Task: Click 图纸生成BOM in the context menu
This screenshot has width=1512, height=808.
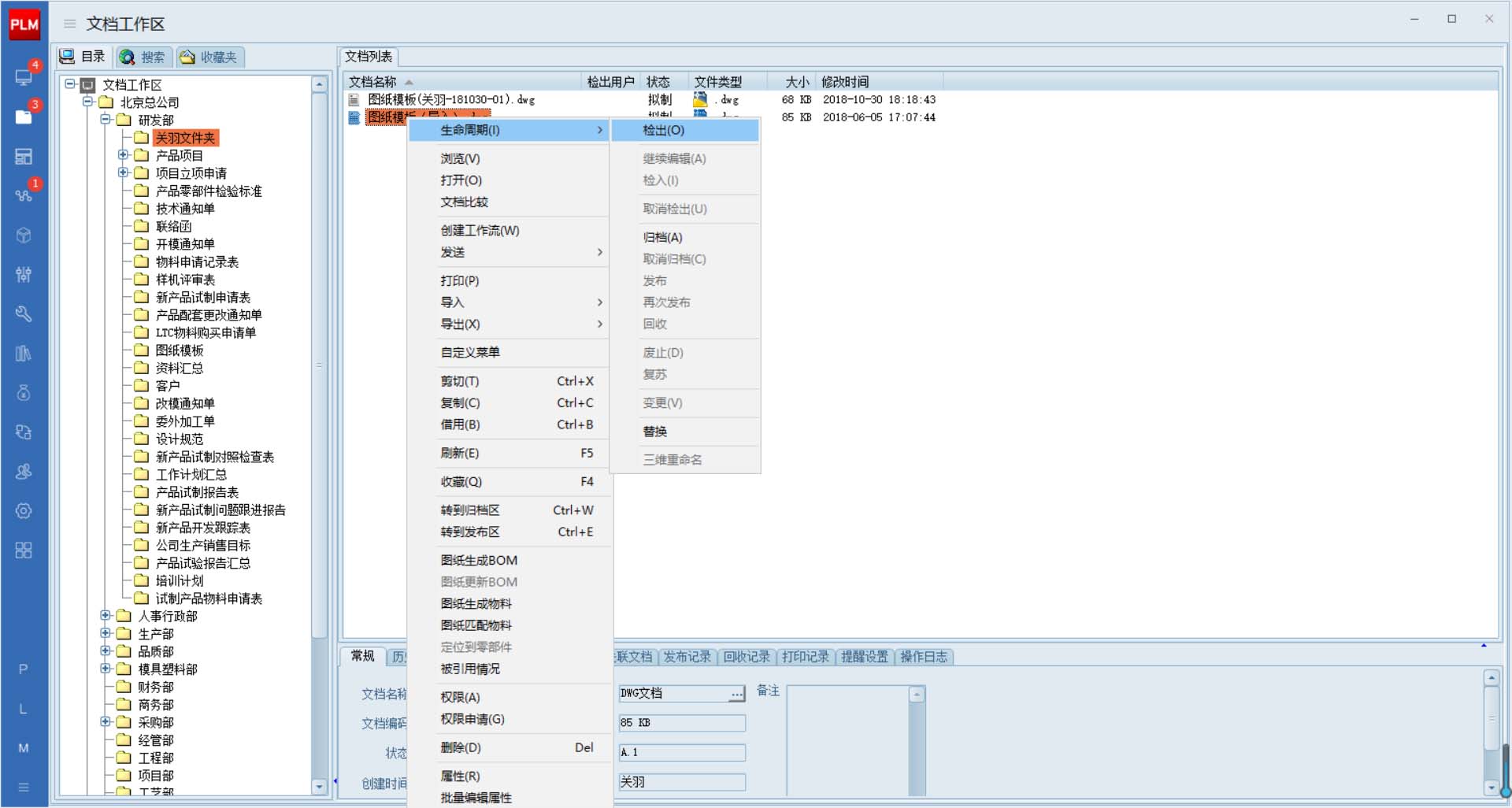Action: 479,560
